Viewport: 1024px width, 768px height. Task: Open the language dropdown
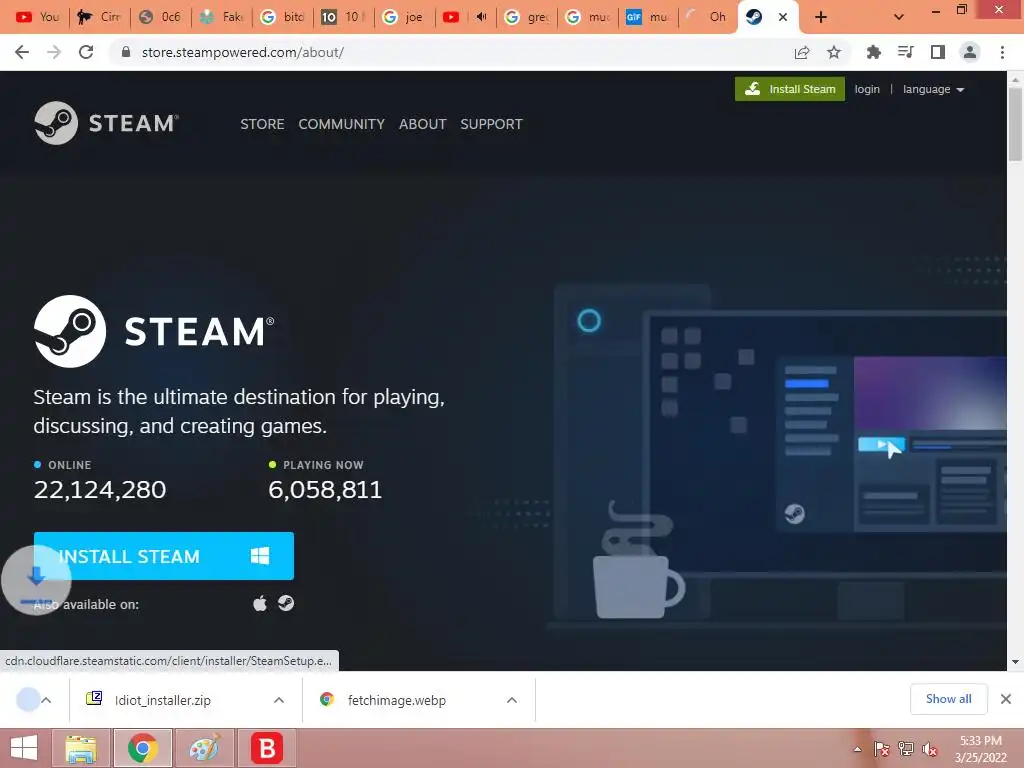point(933,89)
